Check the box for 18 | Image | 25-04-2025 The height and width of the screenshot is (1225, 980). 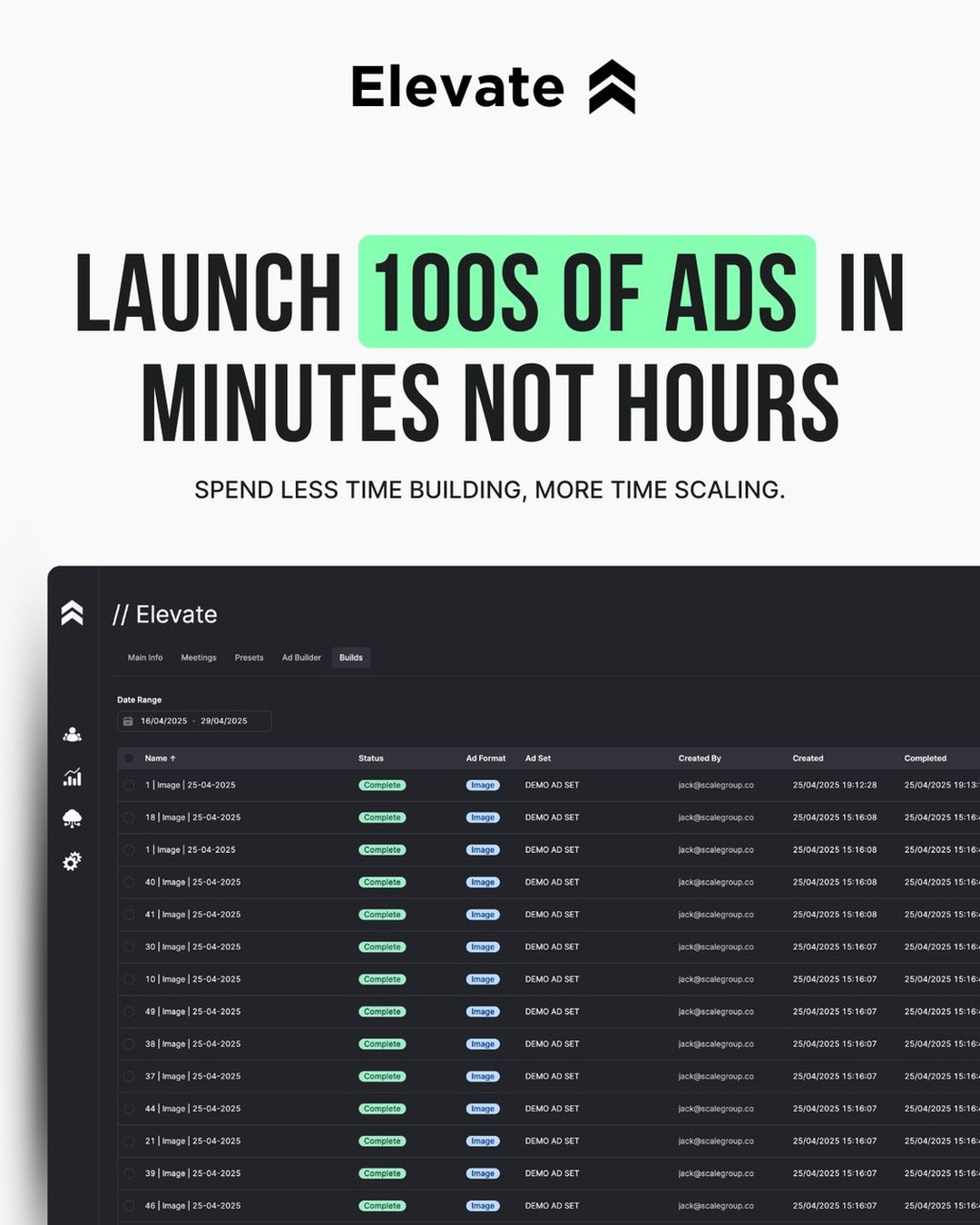[x=129, y=818]
